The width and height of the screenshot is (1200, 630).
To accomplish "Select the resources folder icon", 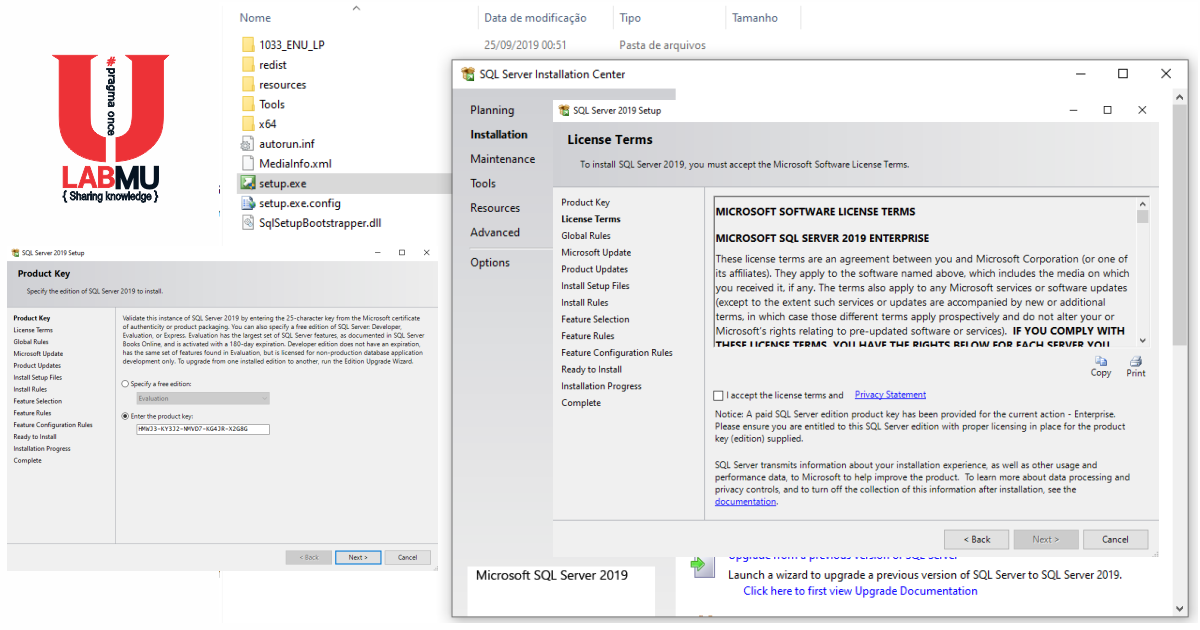I will pos(249,85).
